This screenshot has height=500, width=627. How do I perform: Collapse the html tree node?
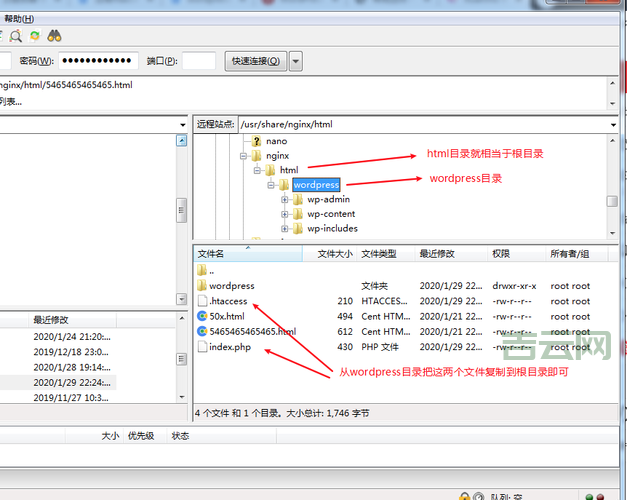click(258, 171)
